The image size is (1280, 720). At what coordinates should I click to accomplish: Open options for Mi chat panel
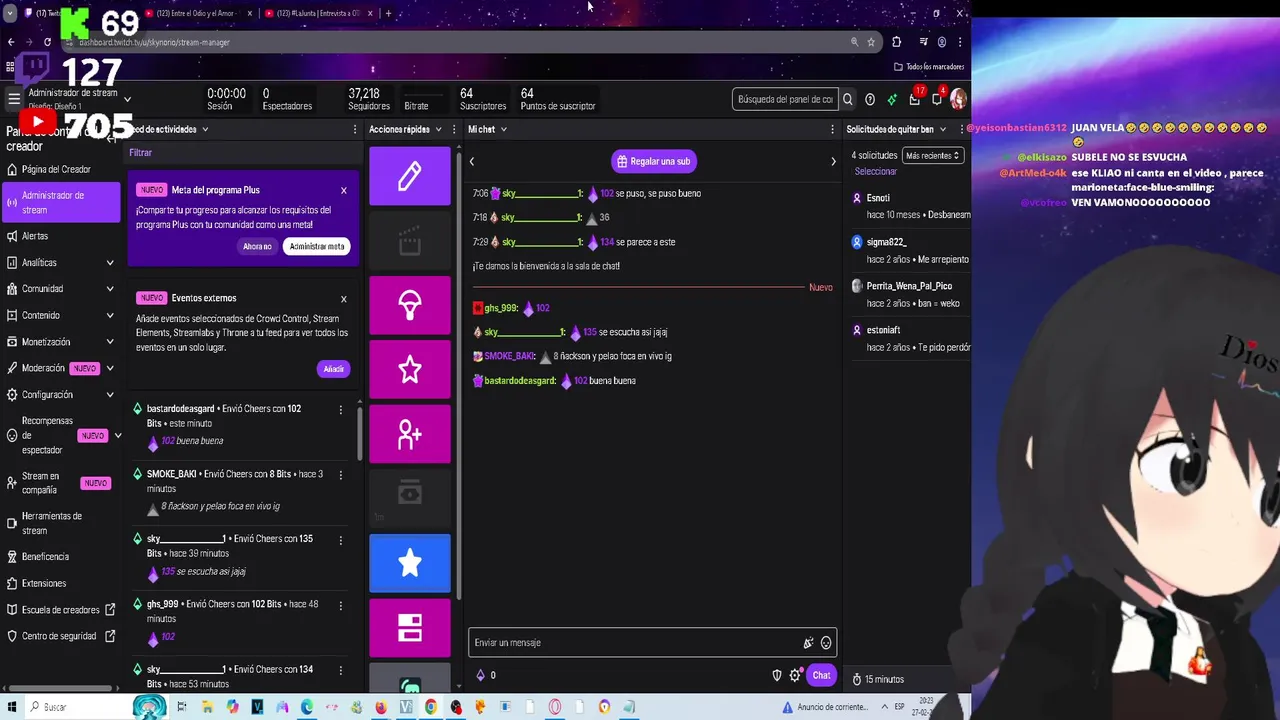832,129
